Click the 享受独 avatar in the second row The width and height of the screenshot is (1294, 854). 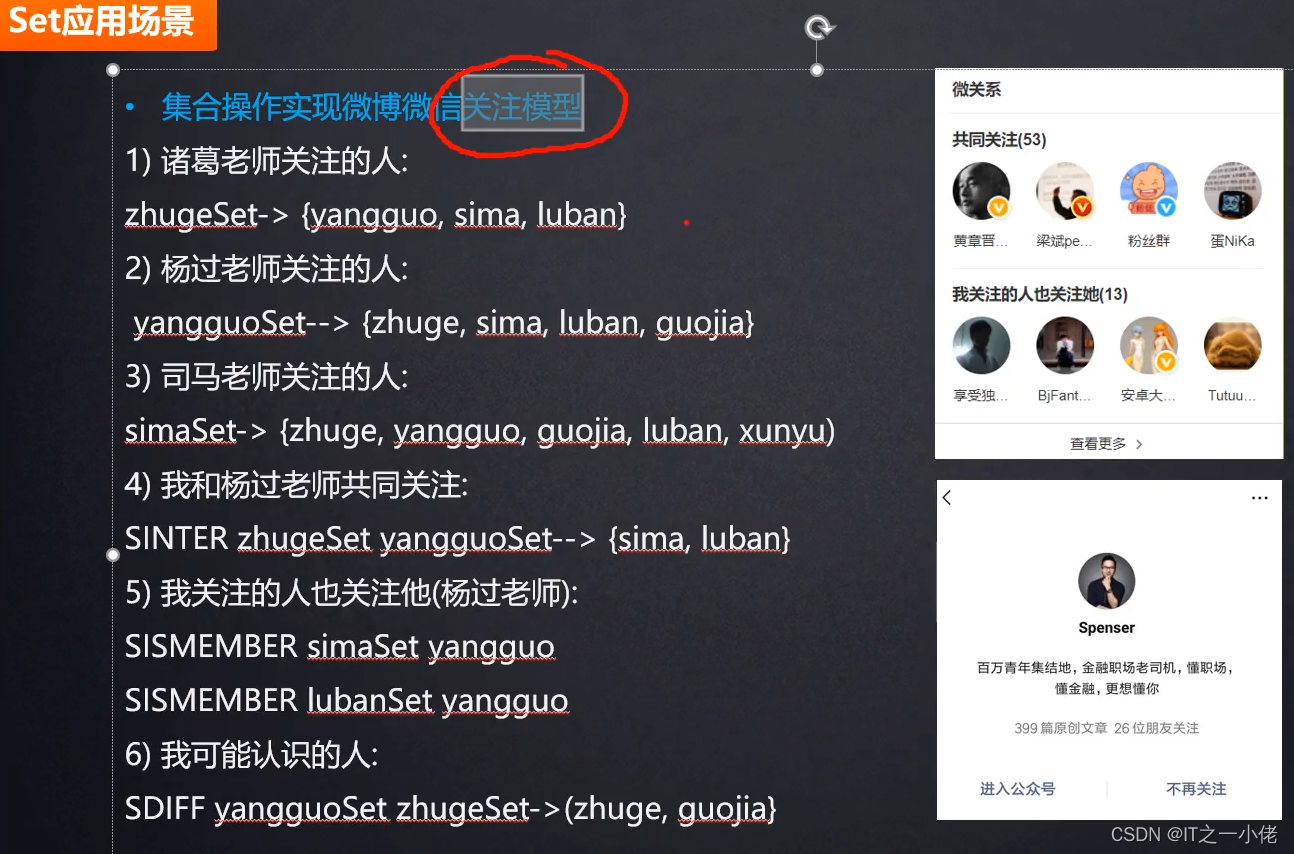pyautogui.click(x=981, y=346)
